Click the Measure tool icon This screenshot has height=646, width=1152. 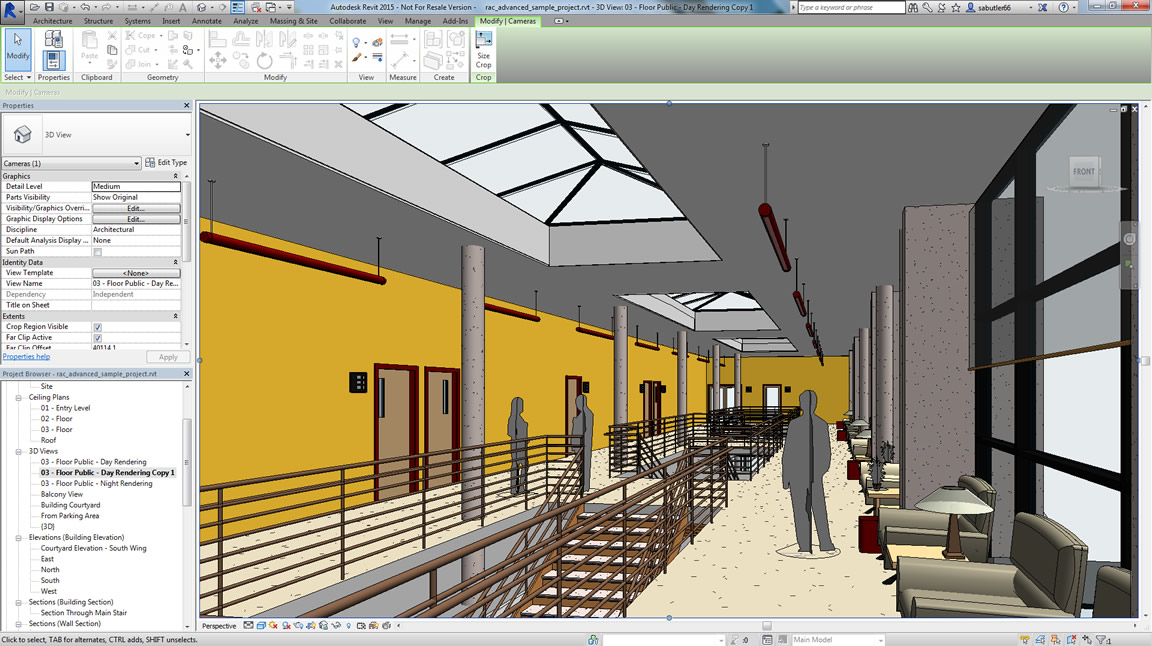(x=401, y=41)
